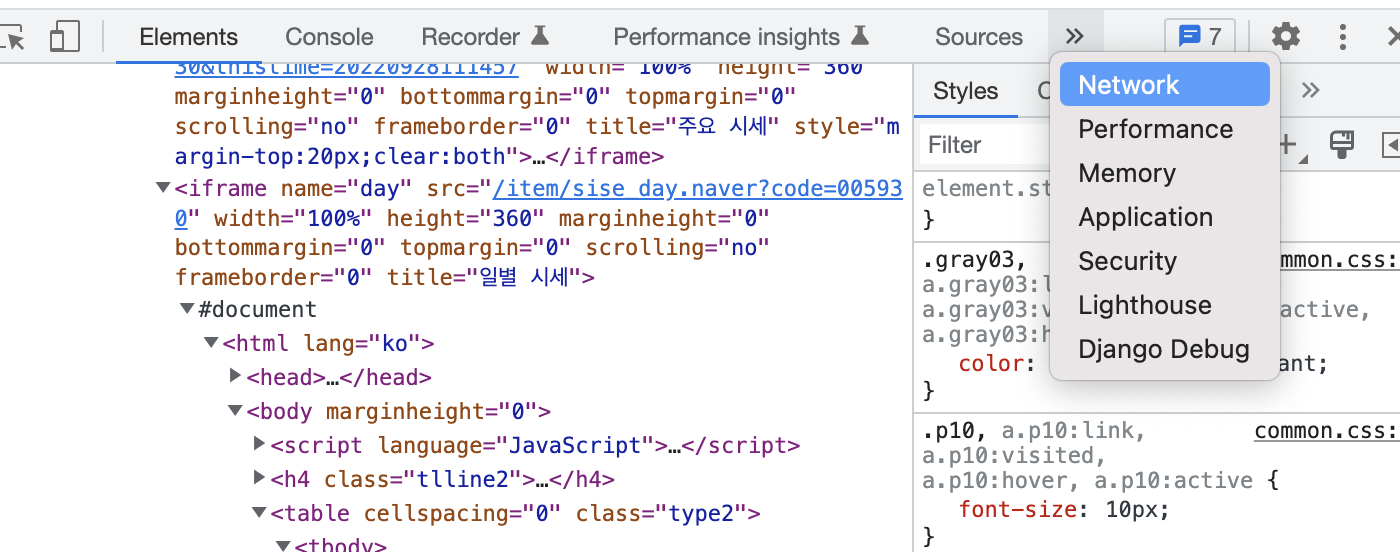This screenshot has width=1400, height=552.
Task: Choose Security from the overflow menu
Action: point(1165,261)
